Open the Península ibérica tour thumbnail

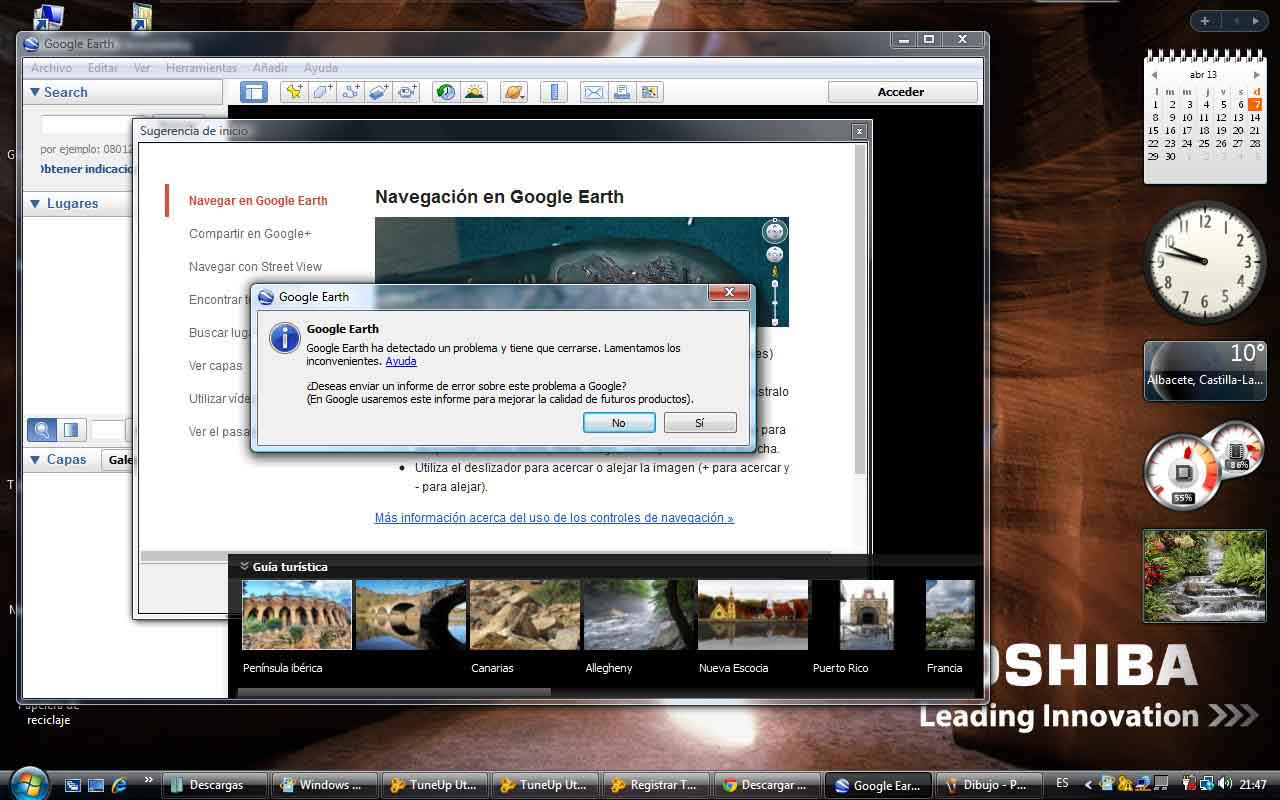click(x=297, y=615)
